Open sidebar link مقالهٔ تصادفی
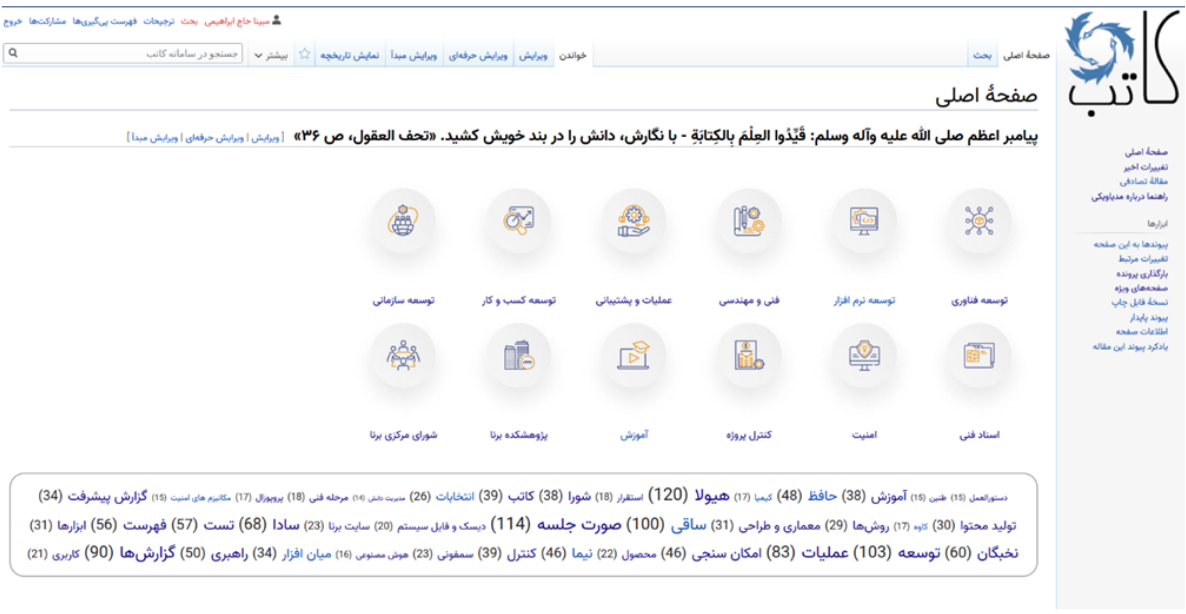1186x614 pixels. click(1144, 181)
